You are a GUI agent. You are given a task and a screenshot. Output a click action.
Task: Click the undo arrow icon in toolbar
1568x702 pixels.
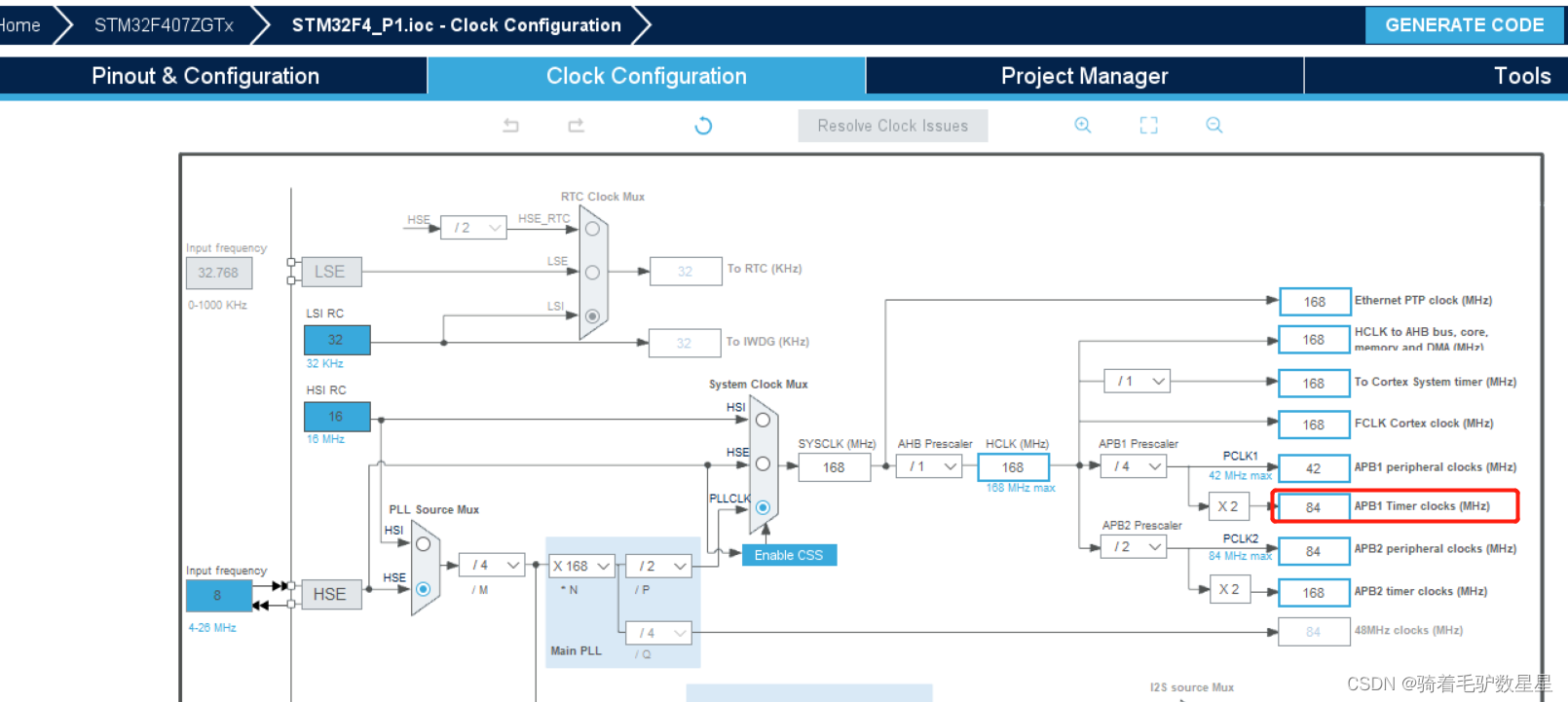(x=510, y=125)
